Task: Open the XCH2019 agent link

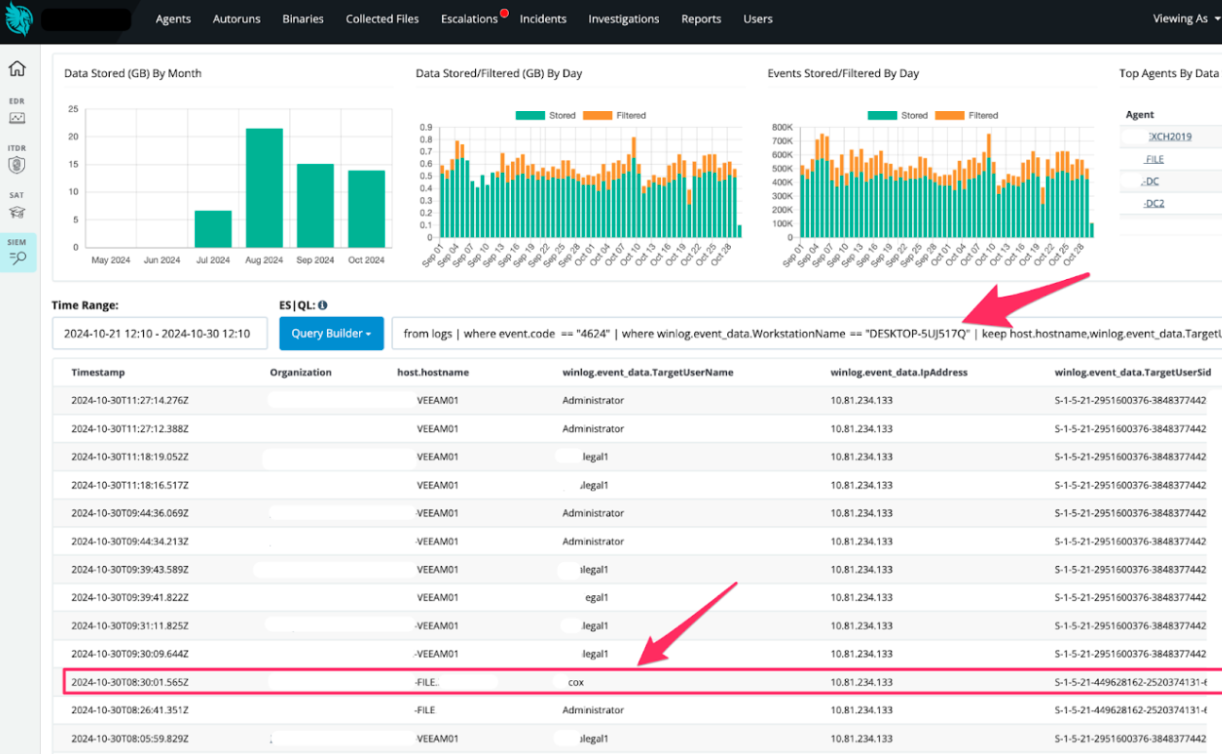Action: (x=1170, y=137)
